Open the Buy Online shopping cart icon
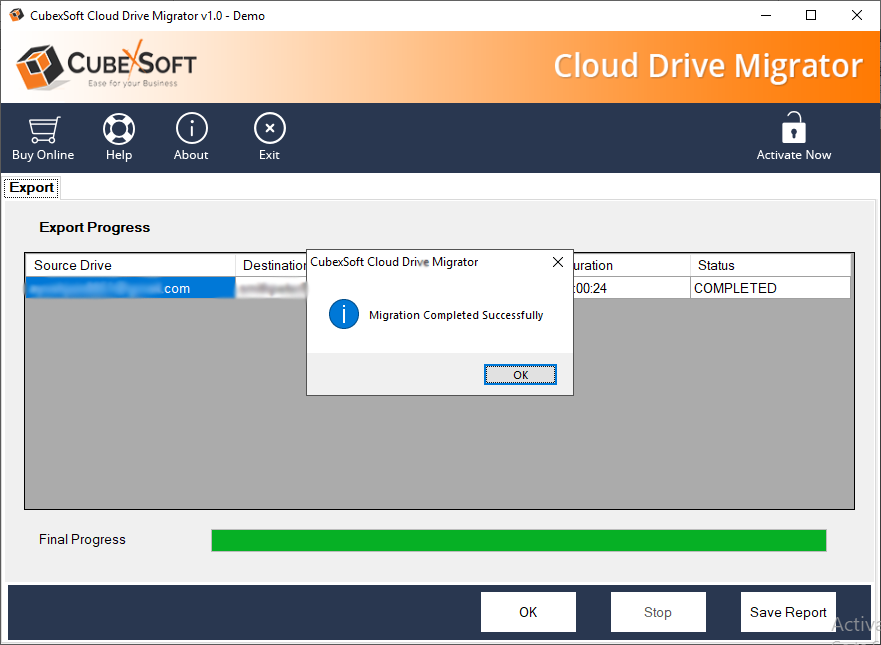 (44, 129)
